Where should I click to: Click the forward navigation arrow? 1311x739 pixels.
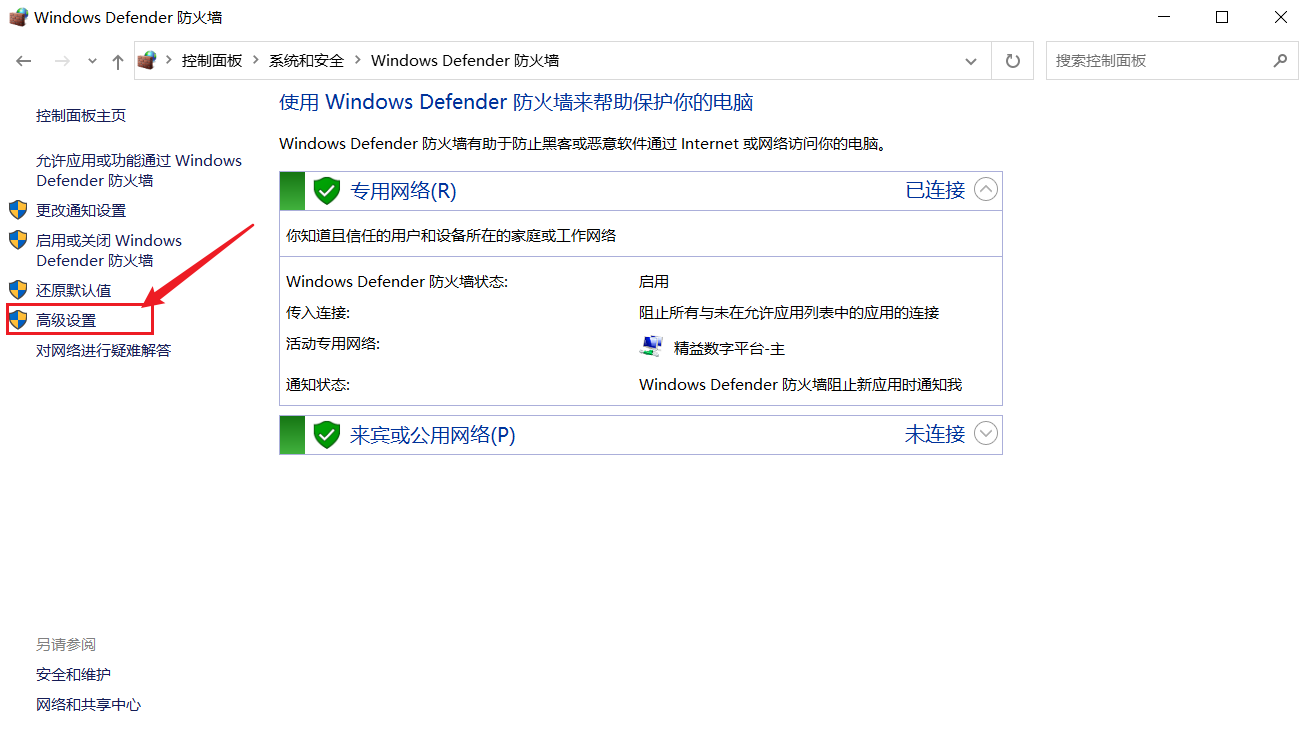click(62, 61)
